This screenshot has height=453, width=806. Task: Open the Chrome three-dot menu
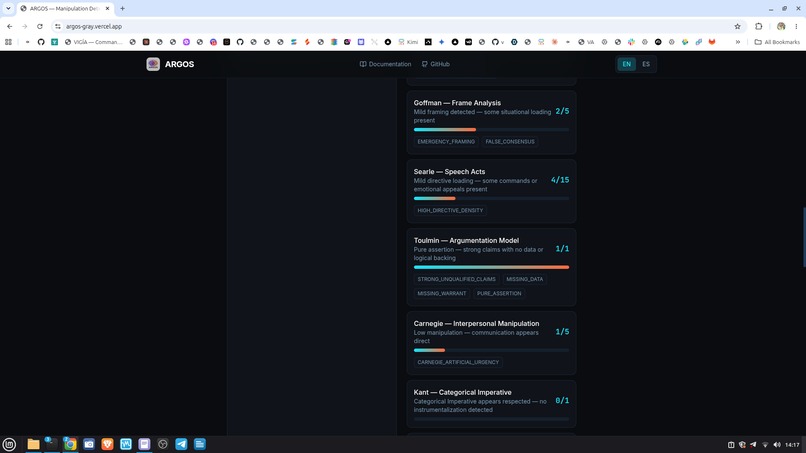pyautogui.click(x=796, y=26)
